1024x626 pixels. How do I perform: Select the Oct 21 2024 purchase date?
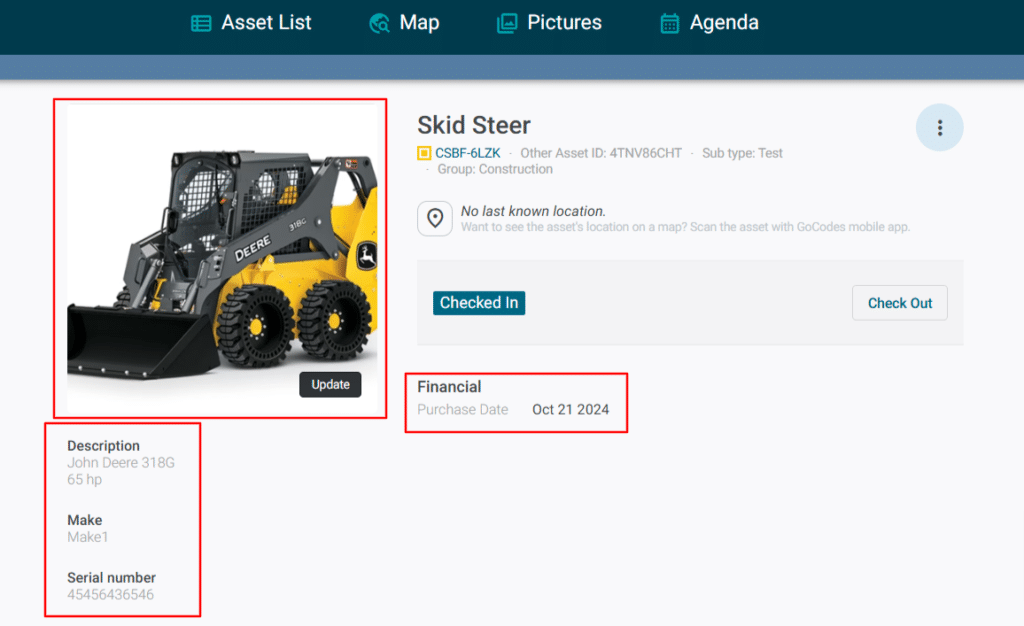tap(570, 410)
